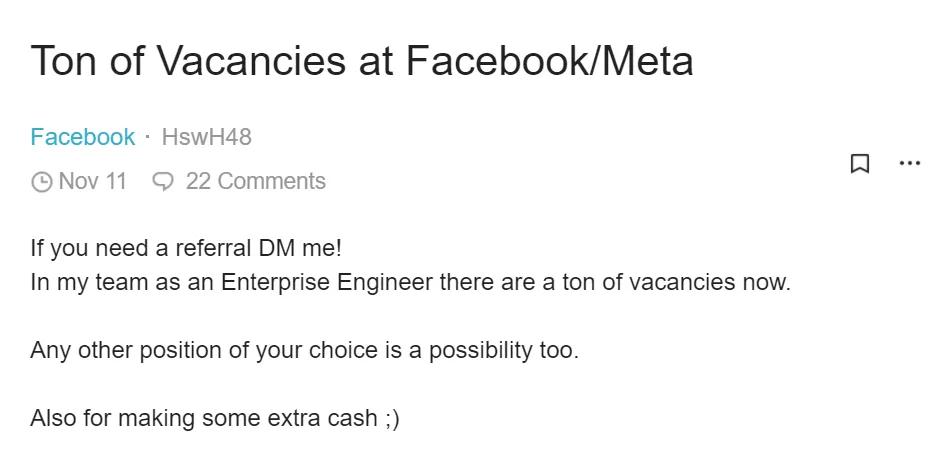Click the speech bubble comments icon

pos(164,182)
